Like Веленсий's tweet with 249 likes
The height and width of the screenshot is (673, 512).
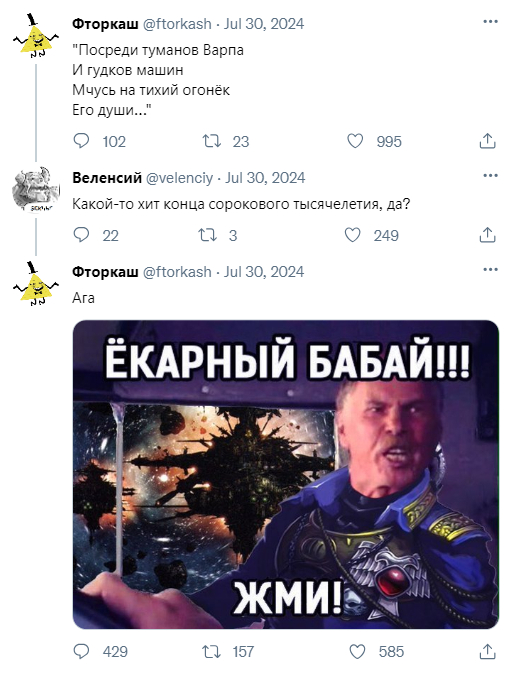pyautogui.click(x=353, y=235)
